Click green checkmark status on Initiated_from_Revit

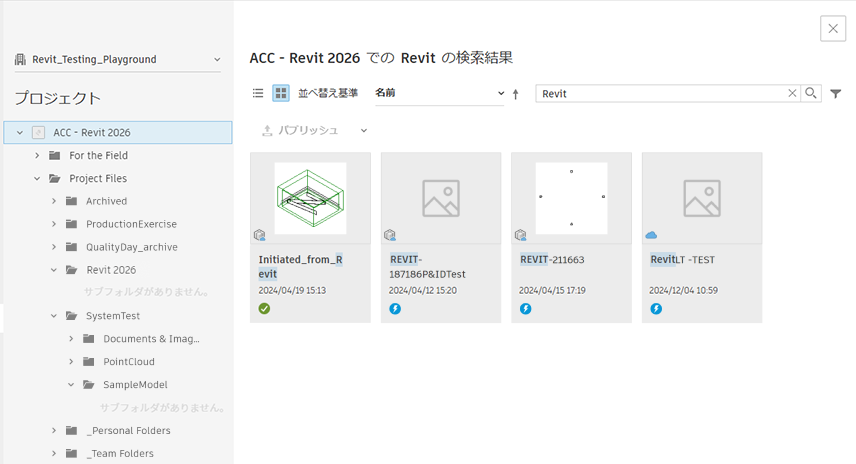(264, 309)
